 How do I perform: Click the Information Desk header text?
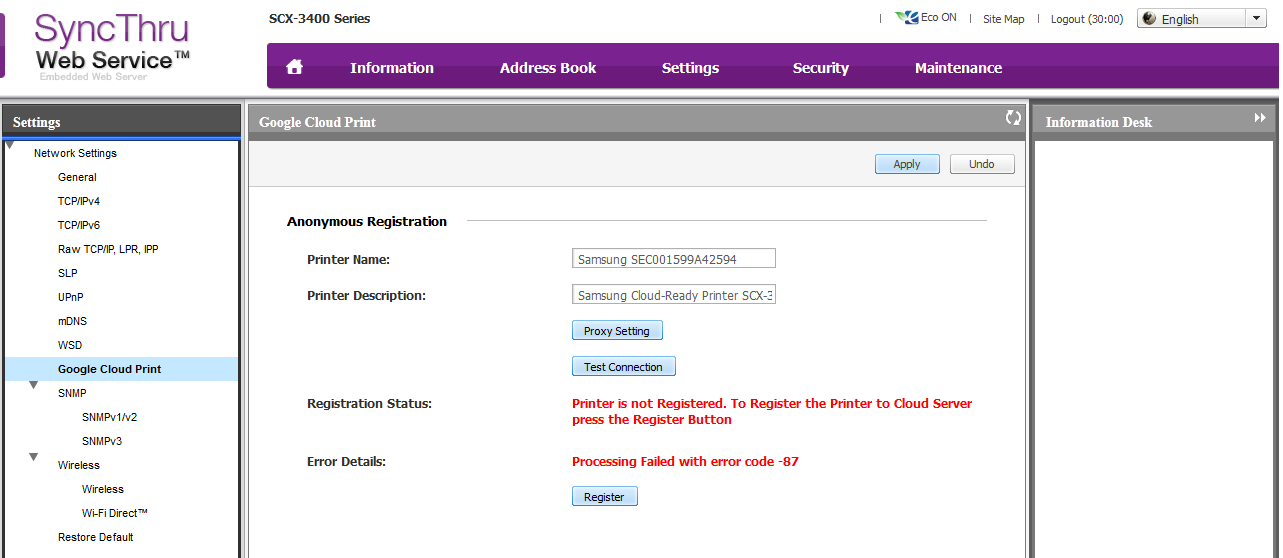[1099, 122]
